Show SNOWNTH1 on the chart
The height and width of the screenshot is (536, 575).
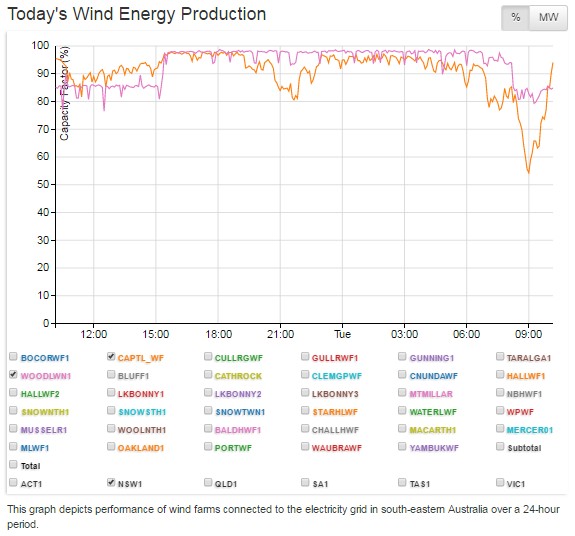point(13,410)
